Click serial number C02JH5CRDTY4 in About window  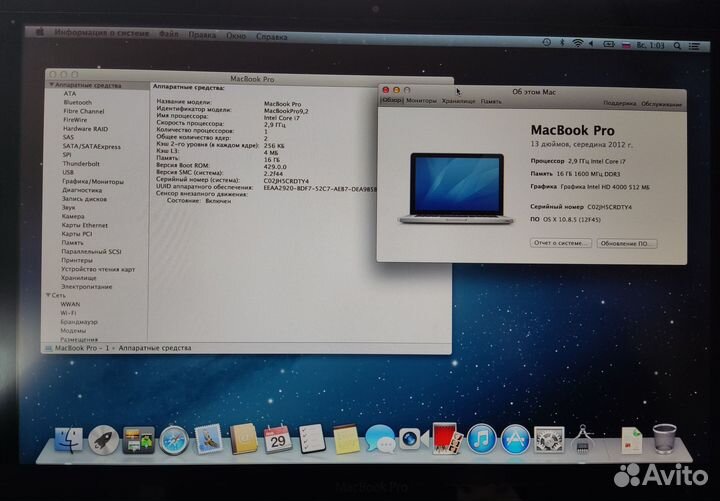[609, 207]
